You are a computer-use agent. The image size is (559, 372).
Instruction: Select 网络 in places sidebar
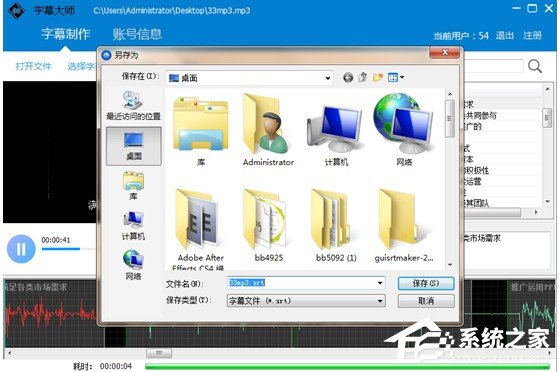click(x=133, y=265)
